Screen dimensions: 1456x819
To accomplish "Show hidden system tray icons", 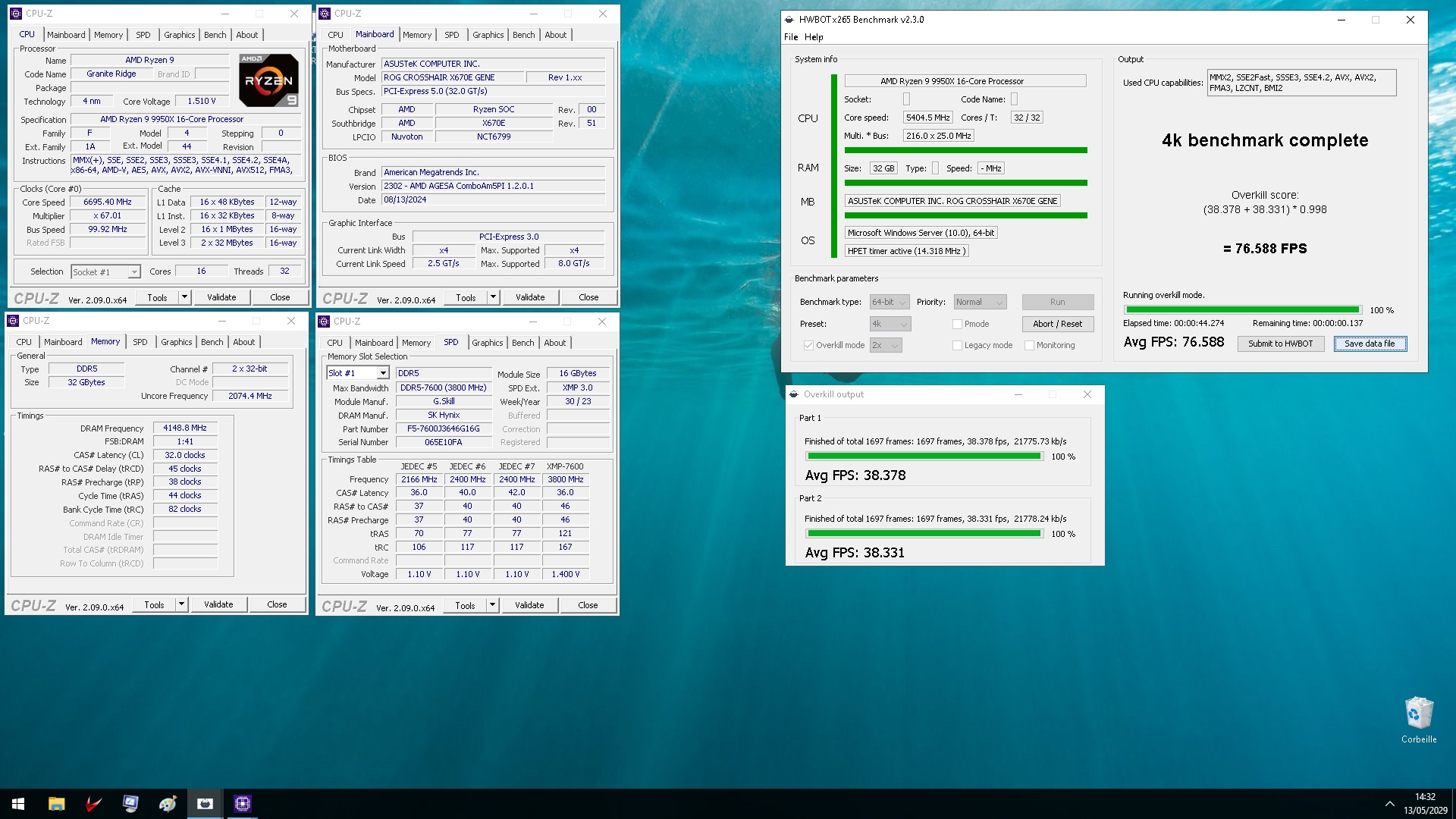I will pyautogui.click(x=1389, y=804).
